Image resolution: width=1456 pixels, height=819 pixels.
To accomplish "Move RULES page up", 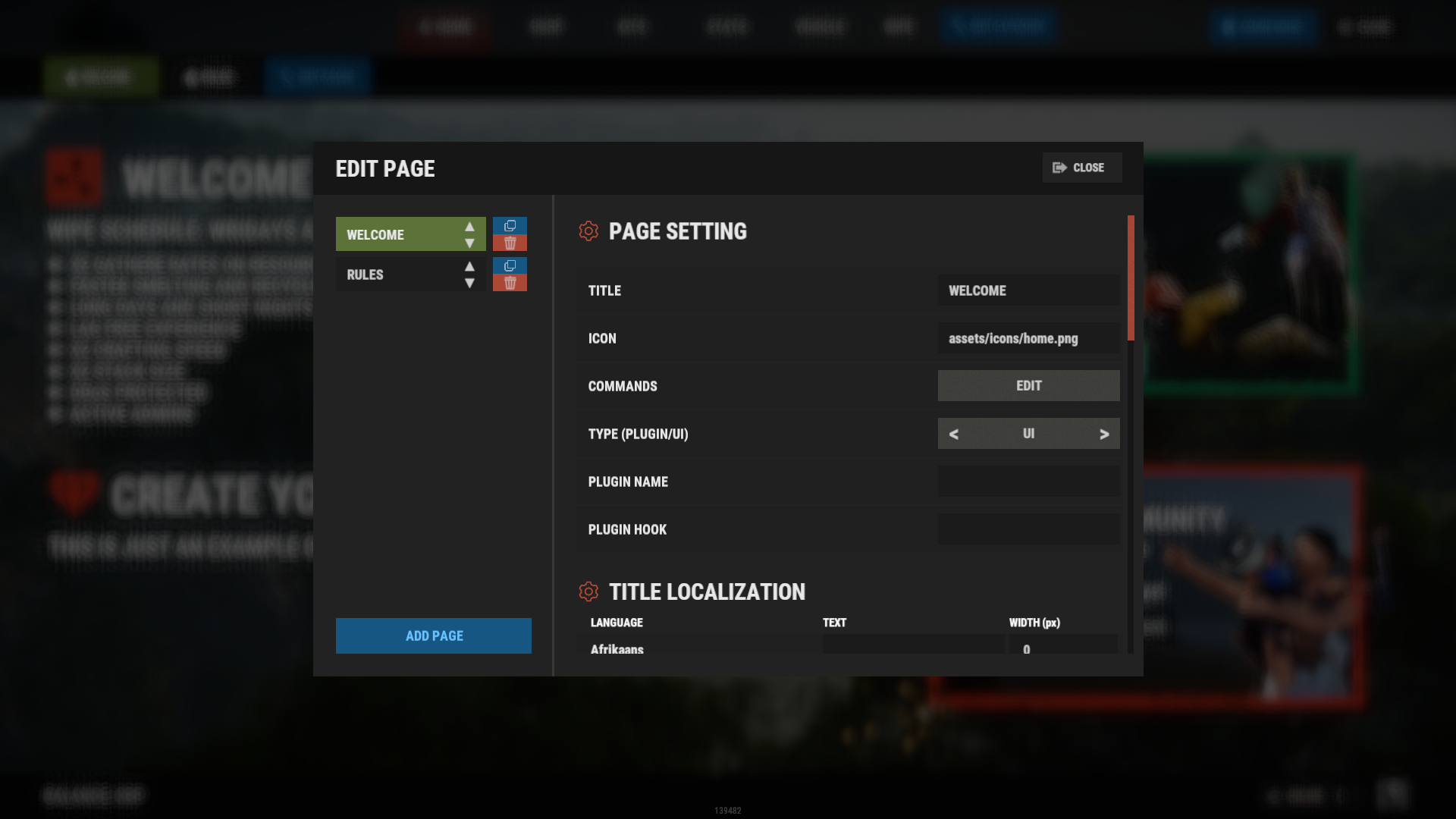I will point(469,266).
